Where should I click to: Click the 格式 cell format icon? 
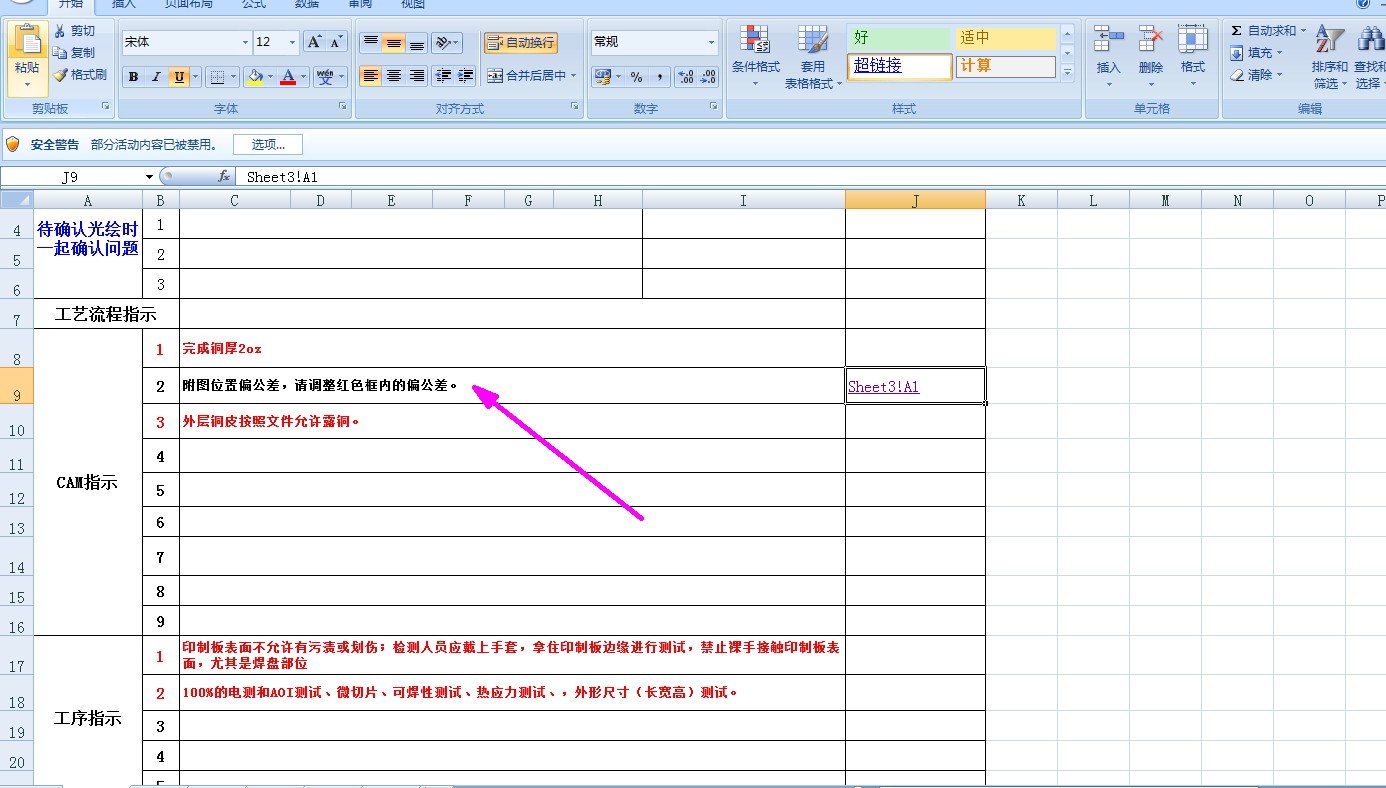coord(1192,40)
